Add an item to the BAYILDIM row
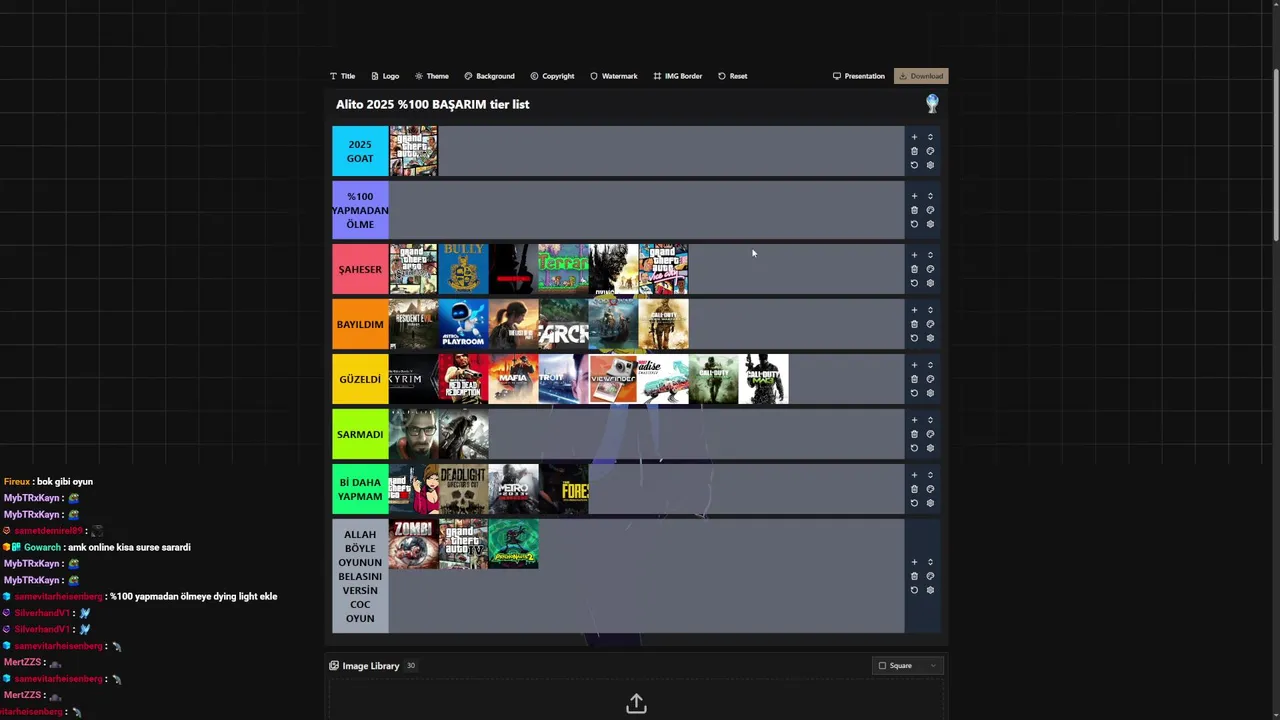Viewport: 1280px width, 720px height. pyautogui.click(x=914, y=310)
